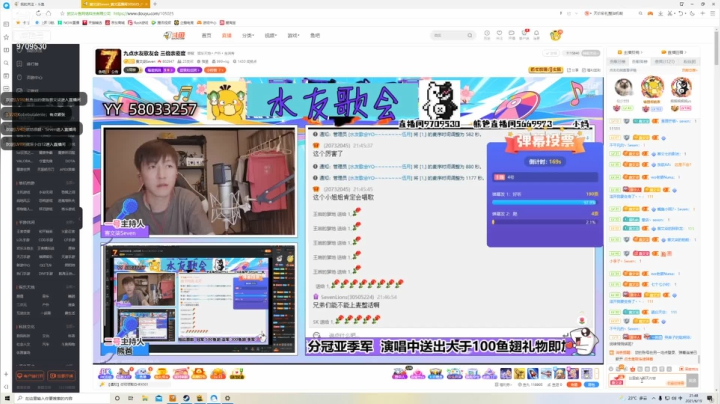
Task: Select the orange 直播 navigation item
Action: (x=227, y=35)
